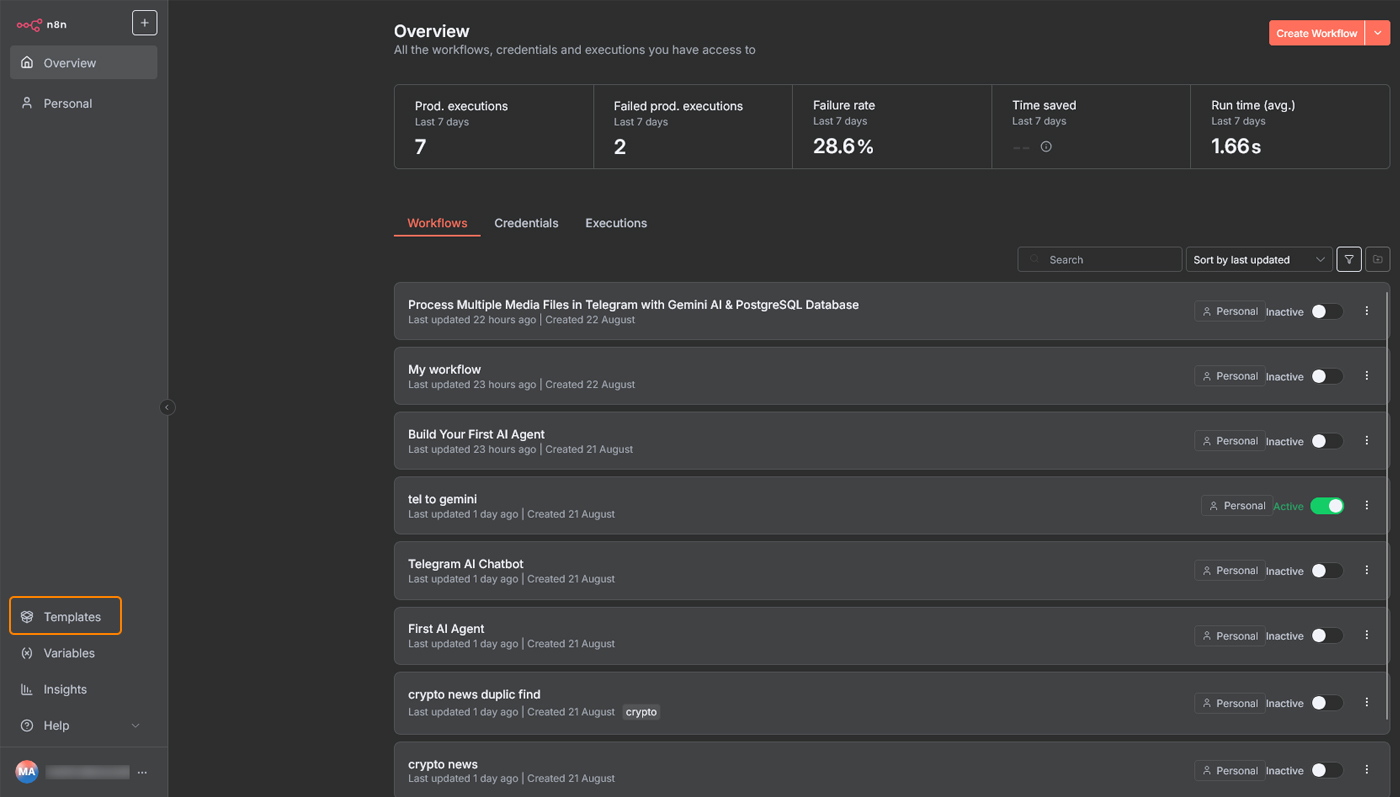Switch to the Credentials tab
The height and width of the screenshot is (797, 1400).
(526, 223)
